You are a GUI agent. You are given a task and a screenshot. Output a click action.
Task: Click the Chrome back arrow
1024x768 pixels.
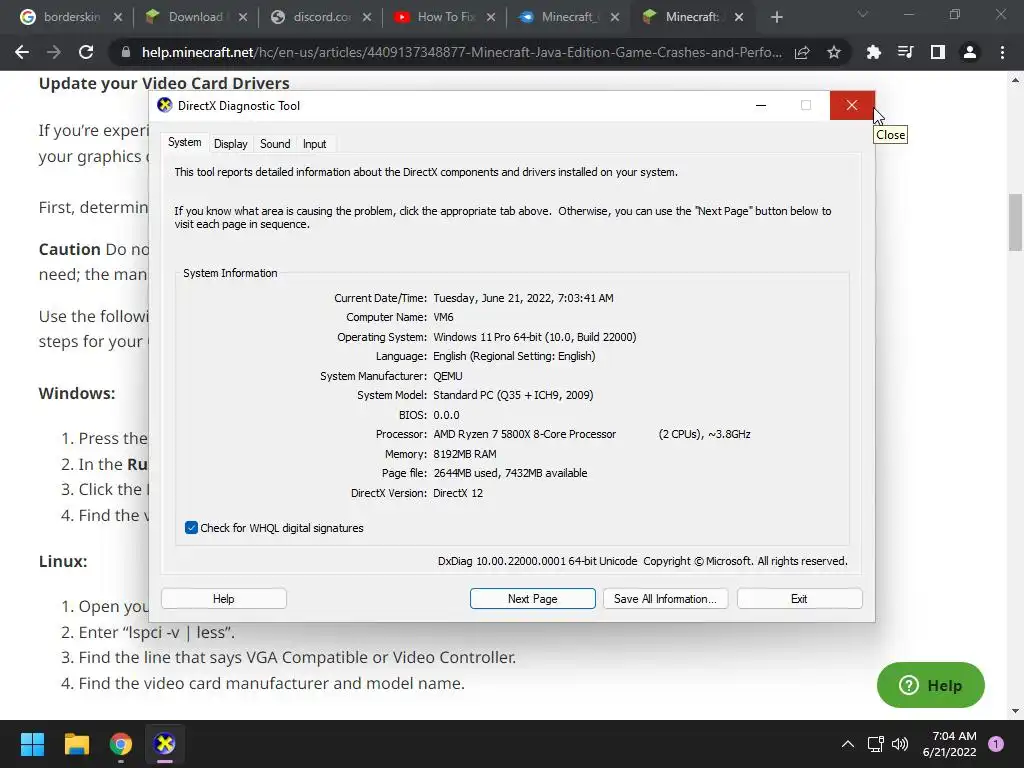[22, 52]
